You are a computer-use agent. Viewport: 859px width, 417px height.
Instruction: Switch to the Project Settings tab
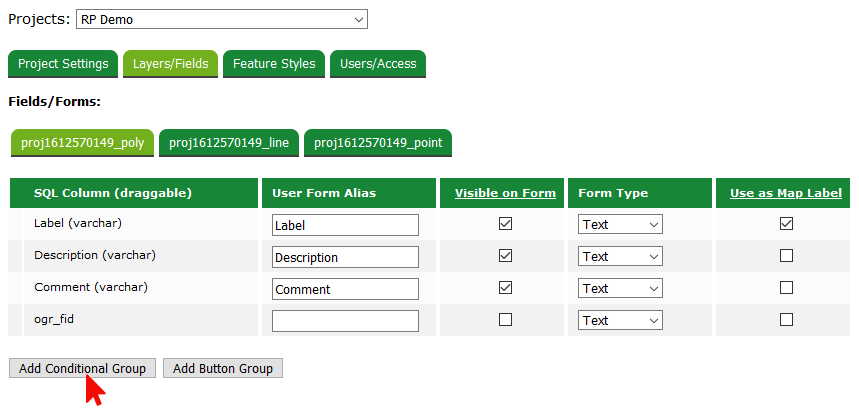pyautogui.click(x=63, y=64)
